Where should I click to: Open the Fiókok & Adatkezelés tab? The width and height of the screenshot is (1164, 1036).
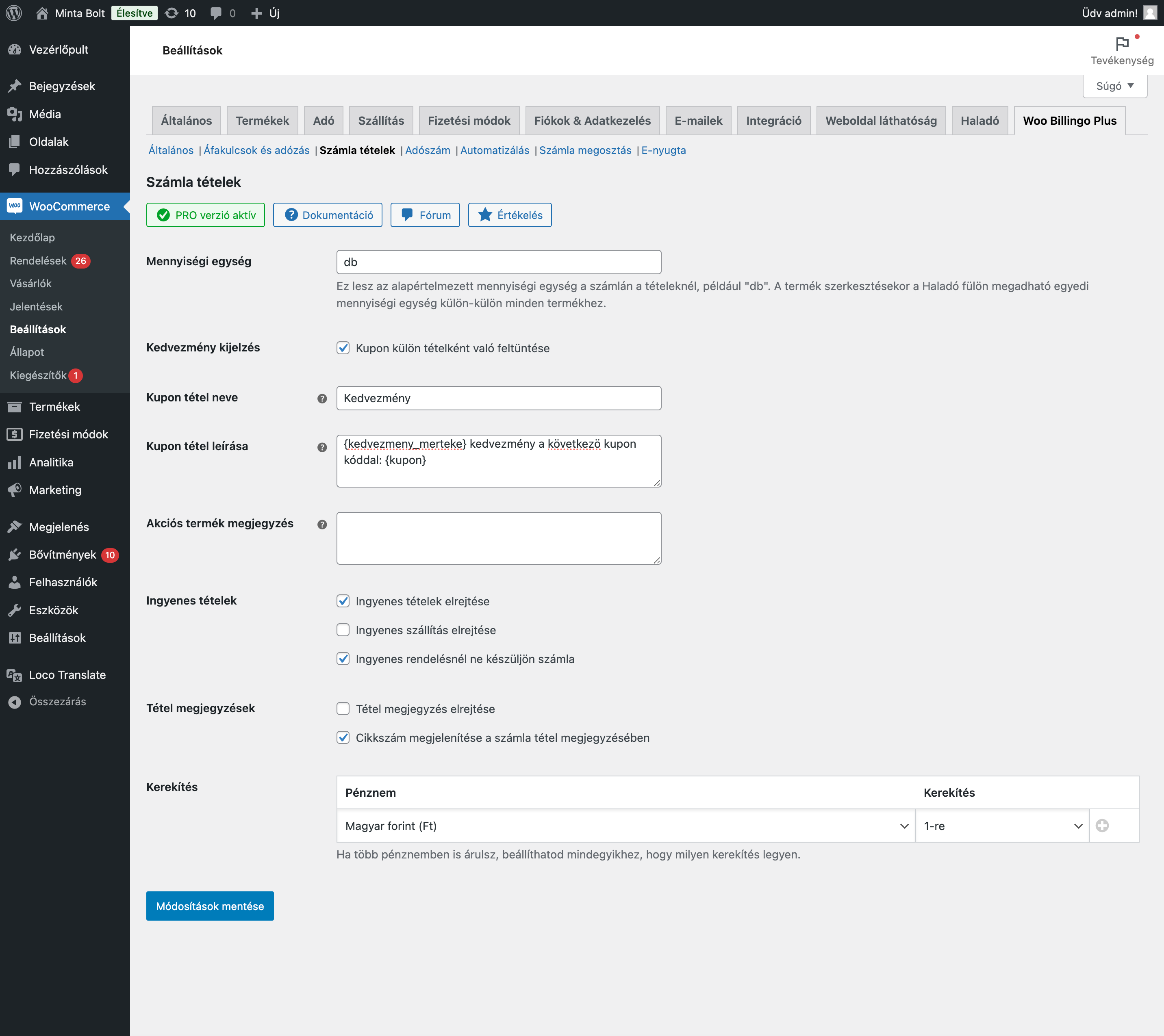tap(592, 121)
